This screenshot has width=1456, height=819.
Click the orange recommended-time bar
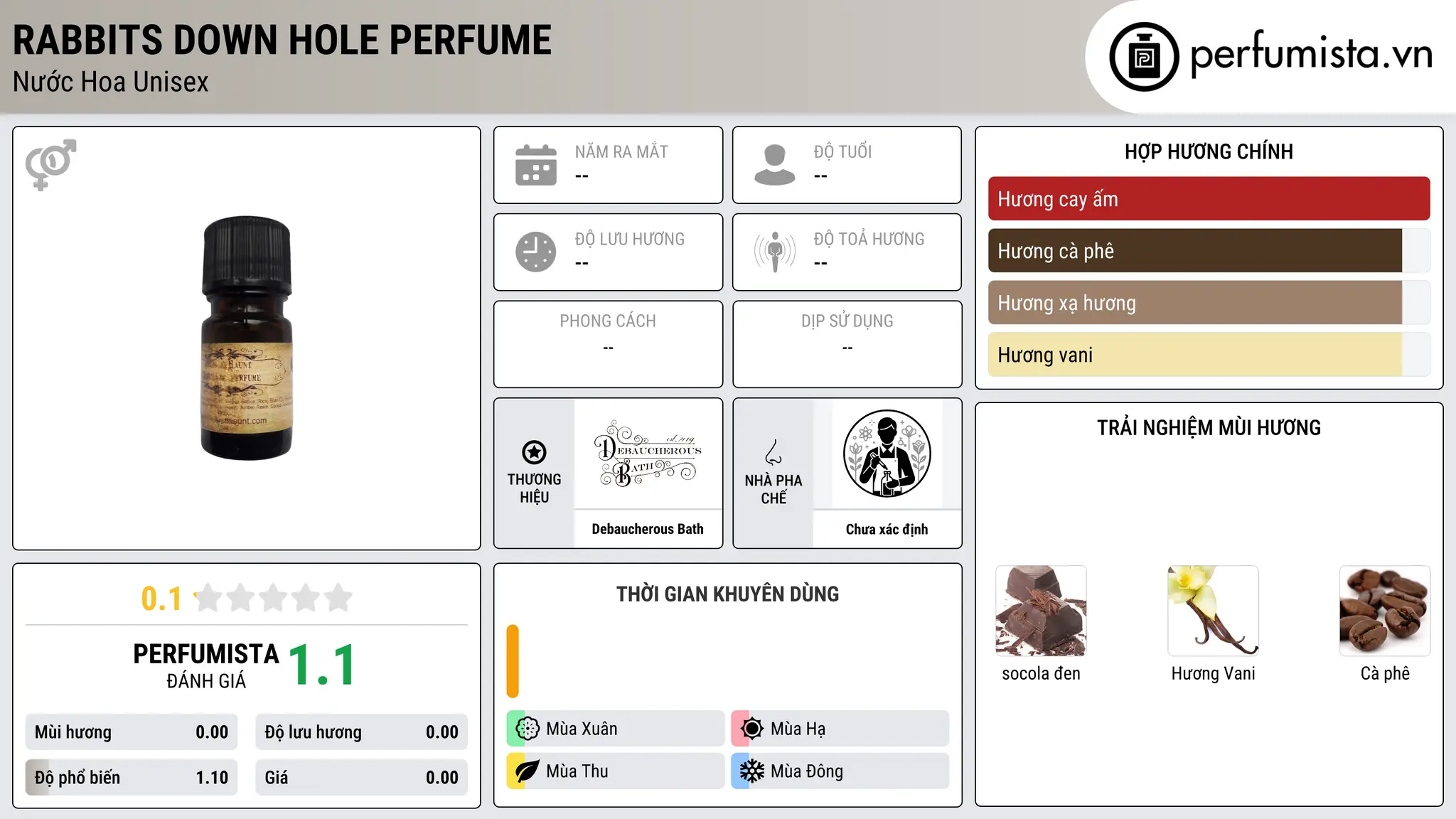pyautogui.click(x=513, y=661)
